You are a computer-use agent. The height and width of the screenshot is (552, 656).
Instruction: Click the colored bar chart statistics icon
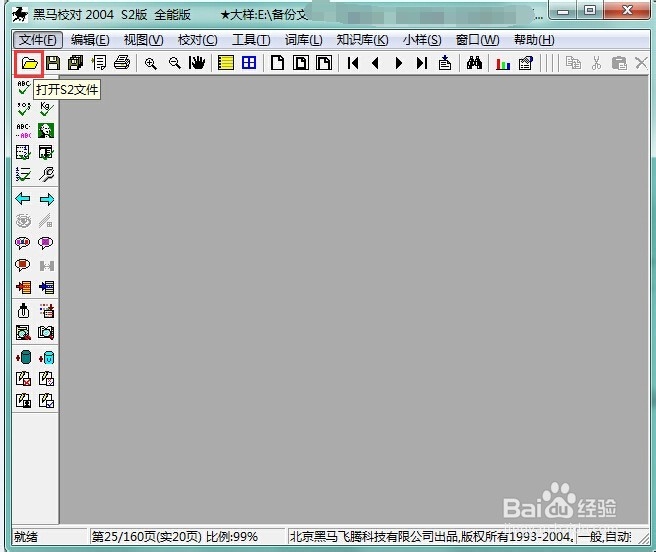click(502, 64)
